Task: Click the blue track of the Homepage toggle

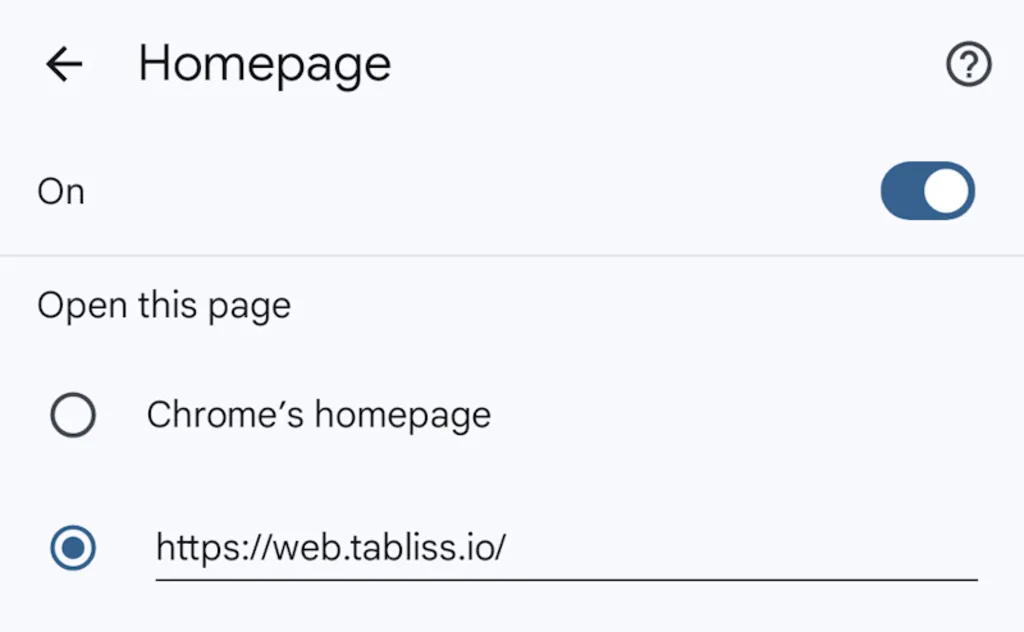Action: pos(900,191)
